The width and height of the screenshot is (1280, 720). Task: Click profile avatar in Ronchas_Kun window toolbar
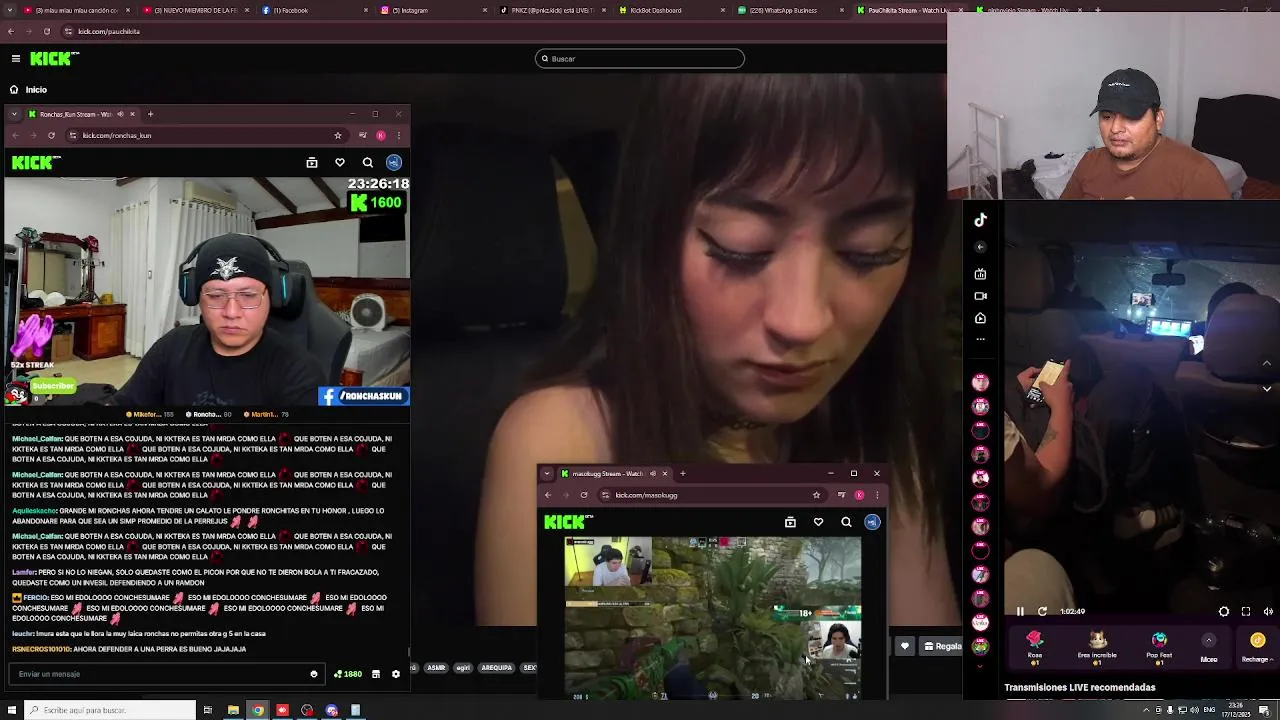coord(381,135)
